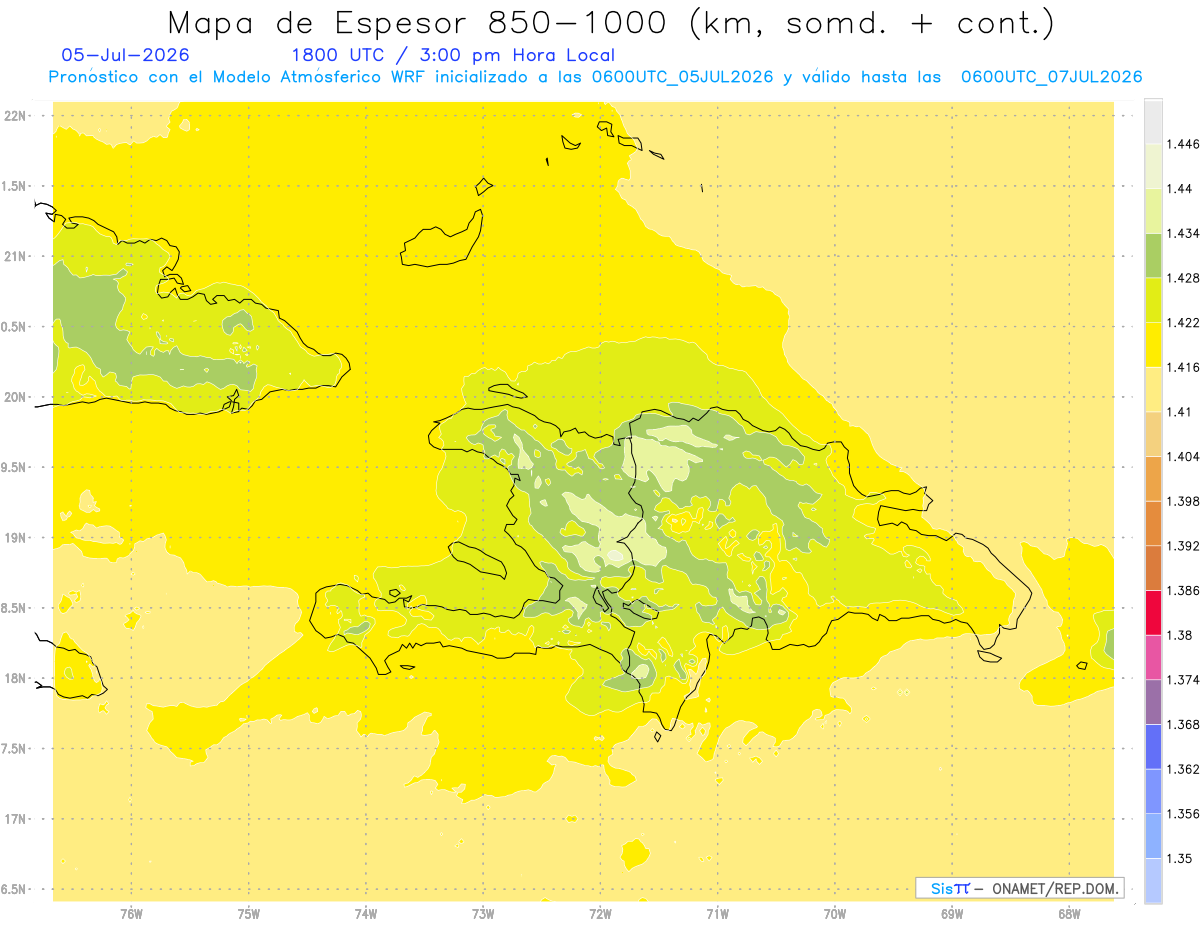1200x927 pixels.
Task: Click the legend value '1.44'
Action: coord(1181,189)
